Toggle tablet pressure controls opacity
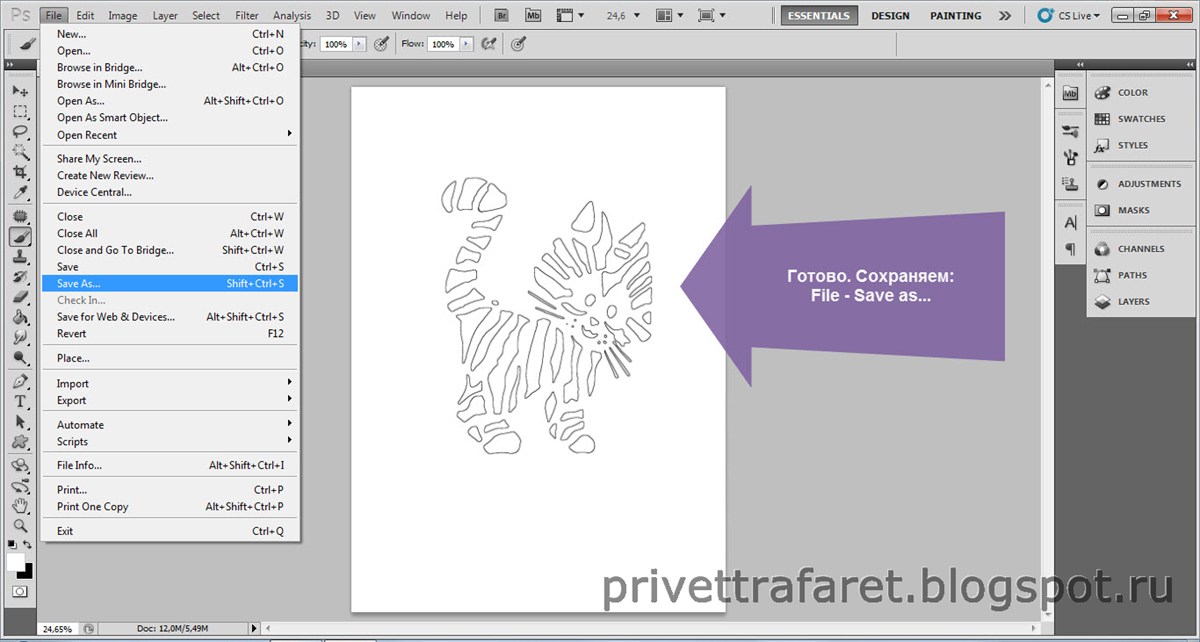 [381, 44]
